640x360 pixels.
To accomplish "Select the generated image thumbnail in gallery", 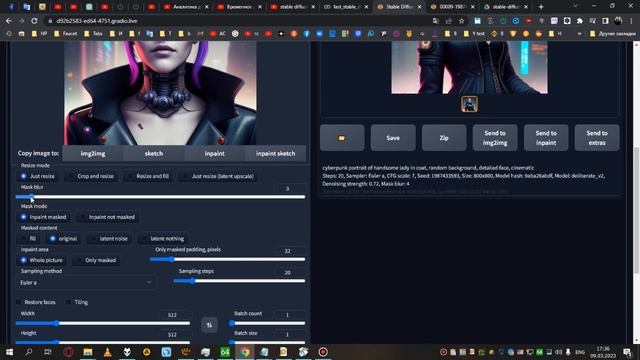I will [x=469, y=104].
